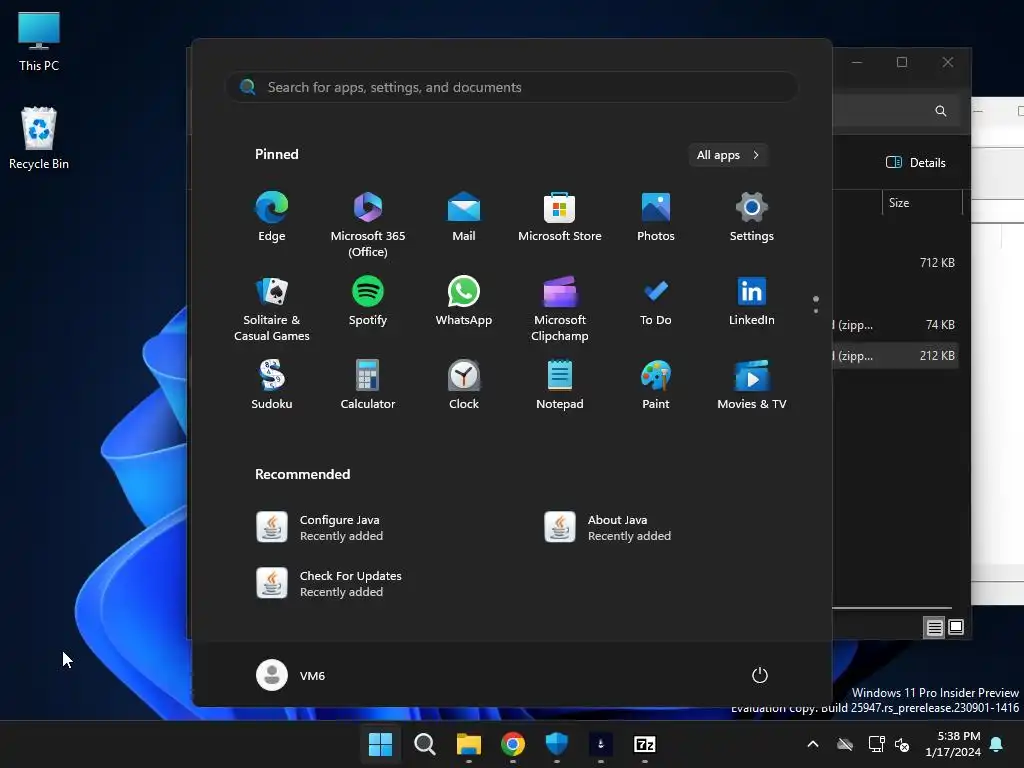Viewport: 1024px width, 768px height.
Task: Open File Explorer from the taskbar
Action: click(x=468, y=744)
